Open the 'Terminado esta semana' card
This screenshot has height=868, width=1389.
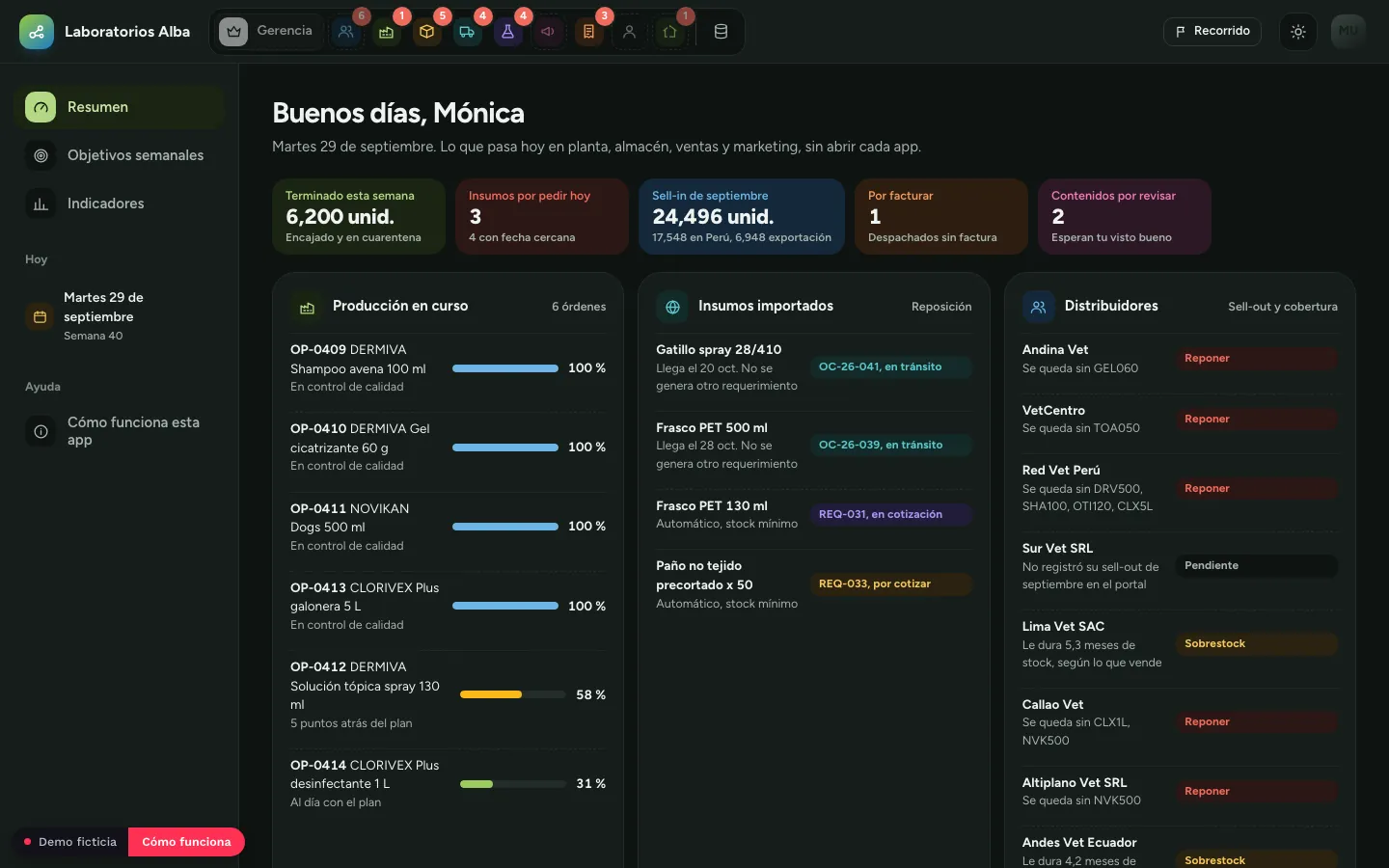359,216
